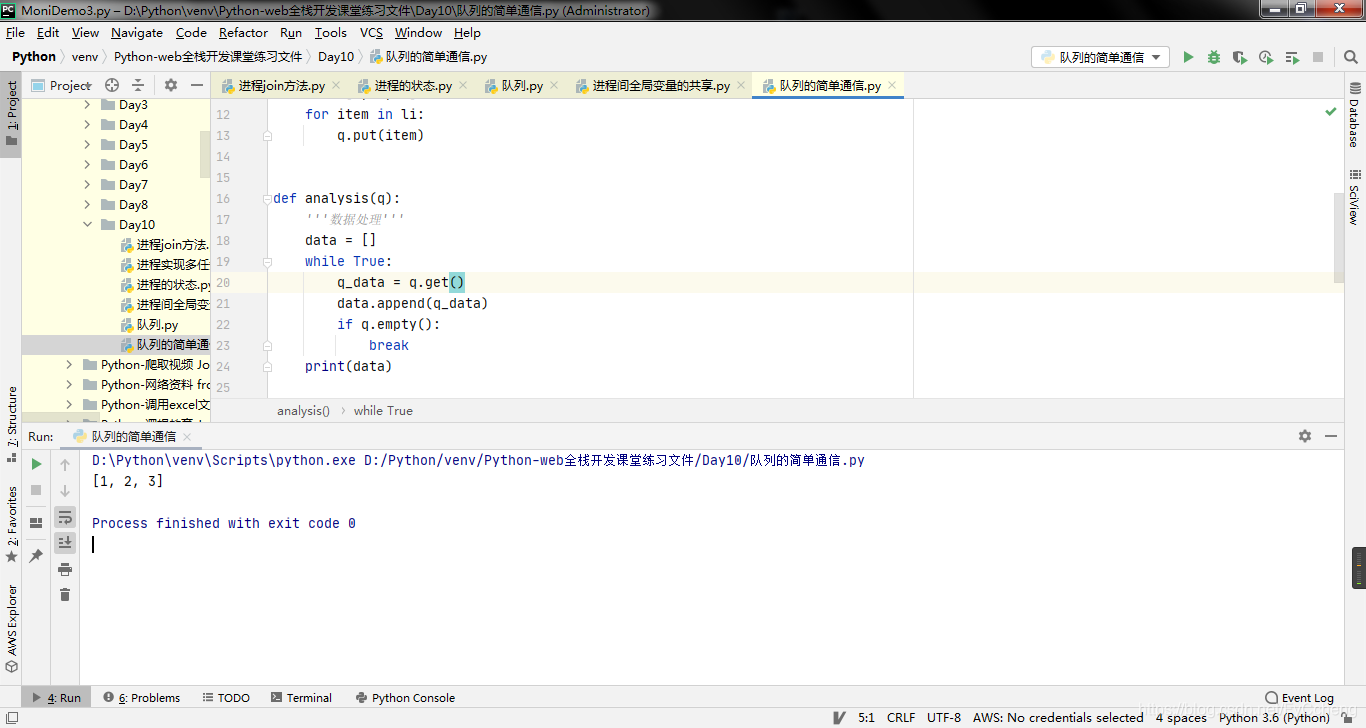
Task: Click the Profile icon in the top toolbar
Action: point(1266,57)
